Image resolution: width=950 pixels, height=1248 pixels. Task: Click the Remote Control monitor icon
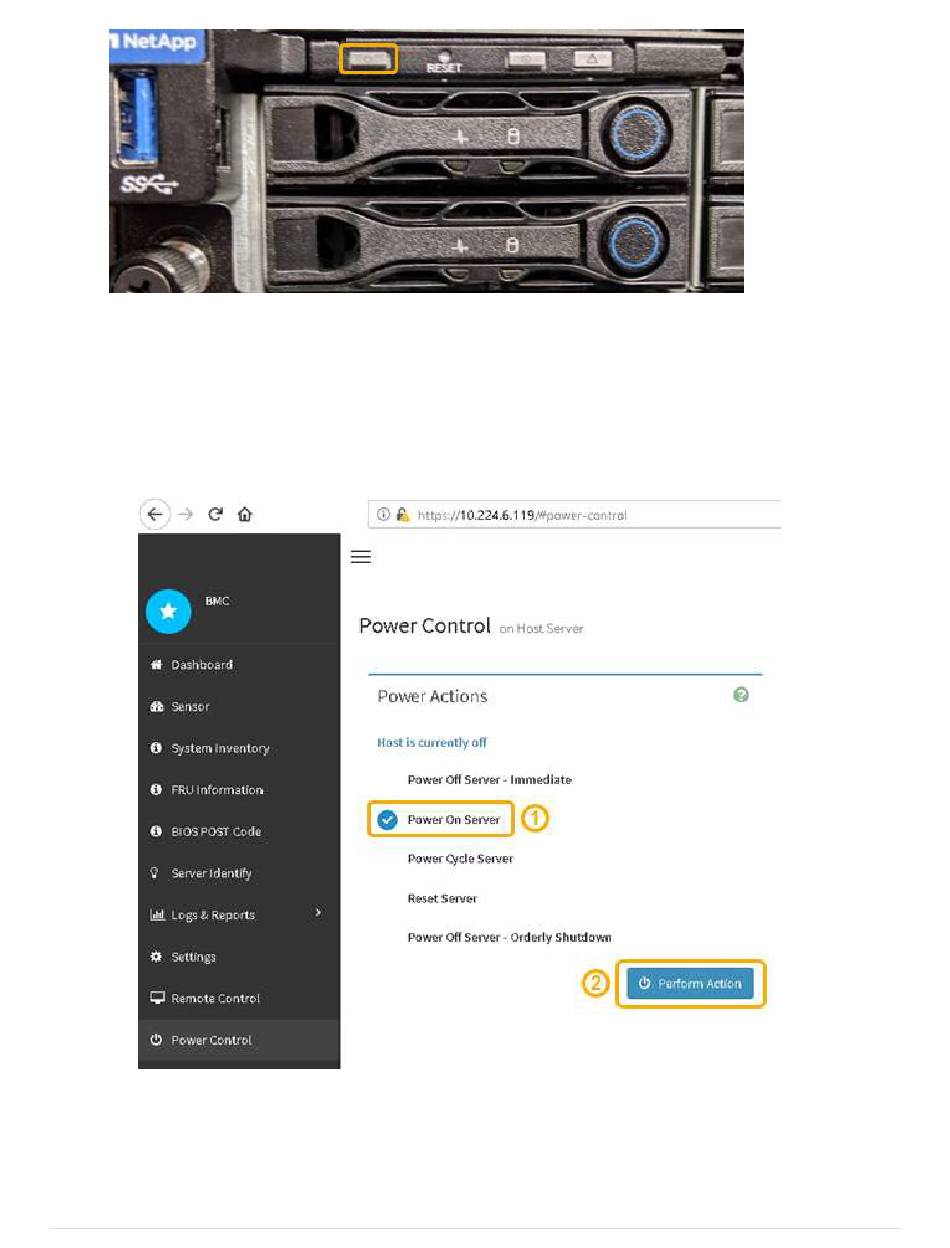click(x=157, y=999)
